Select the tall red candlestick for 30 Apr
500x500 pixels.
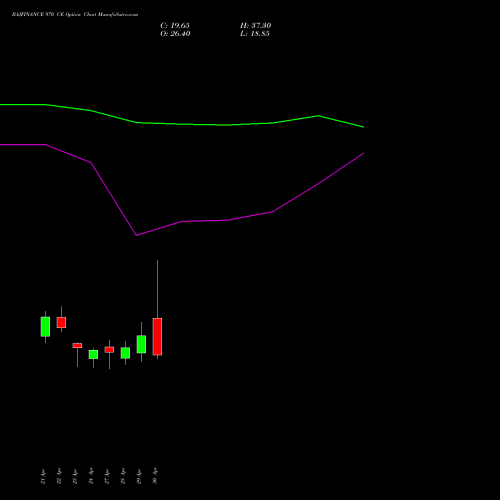[157, 337]
